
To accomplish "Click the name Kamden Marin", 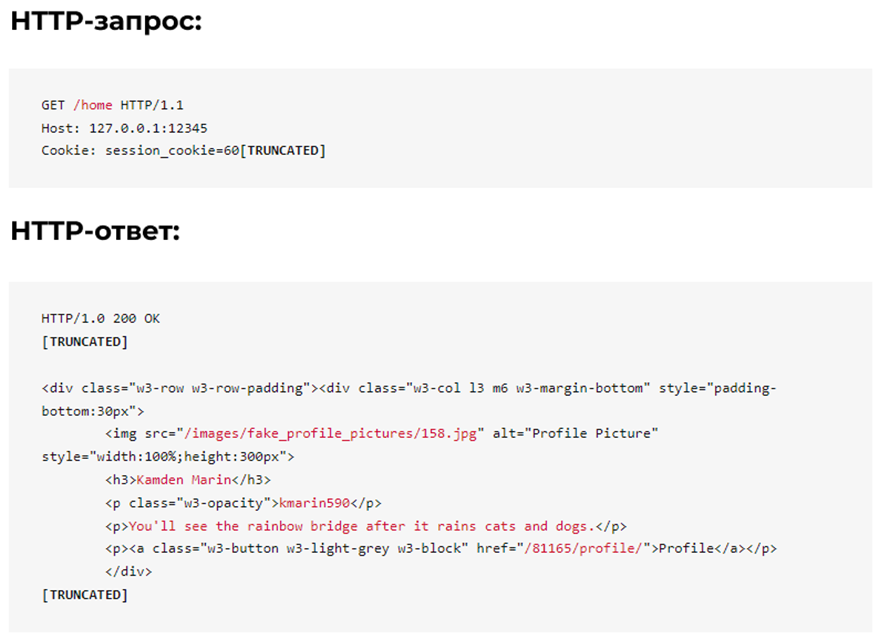I will (x=184, y=480).
